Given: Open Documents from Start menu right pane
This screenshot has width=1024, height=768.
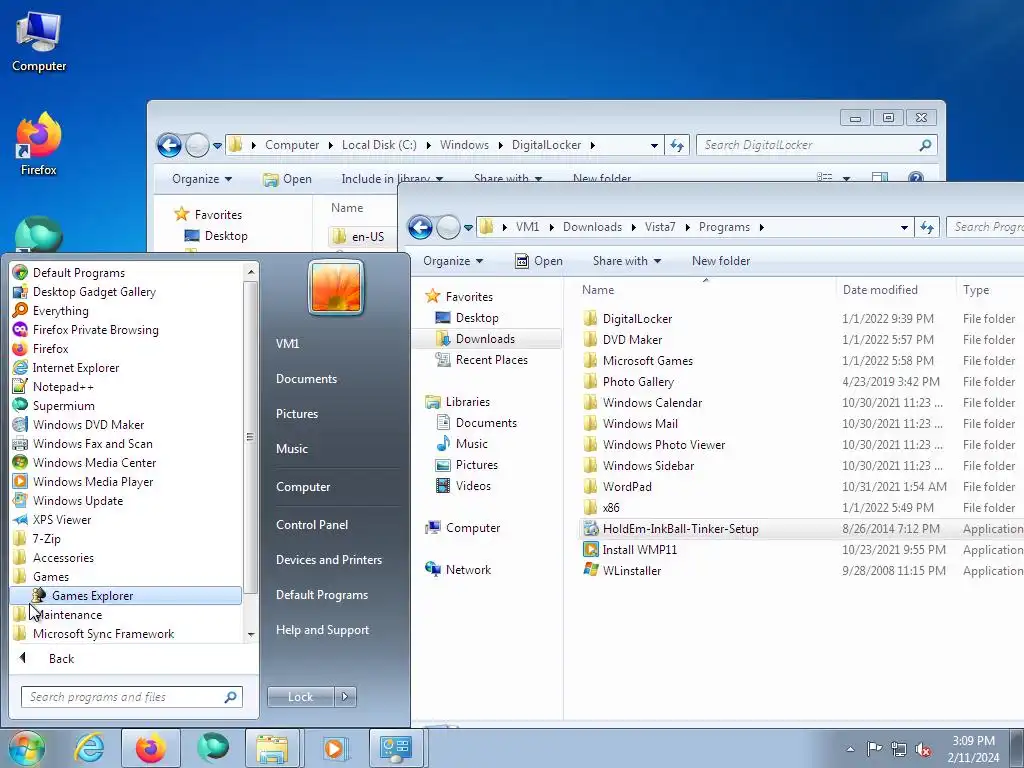Looking at the screenshot, I should pos(306,378).
